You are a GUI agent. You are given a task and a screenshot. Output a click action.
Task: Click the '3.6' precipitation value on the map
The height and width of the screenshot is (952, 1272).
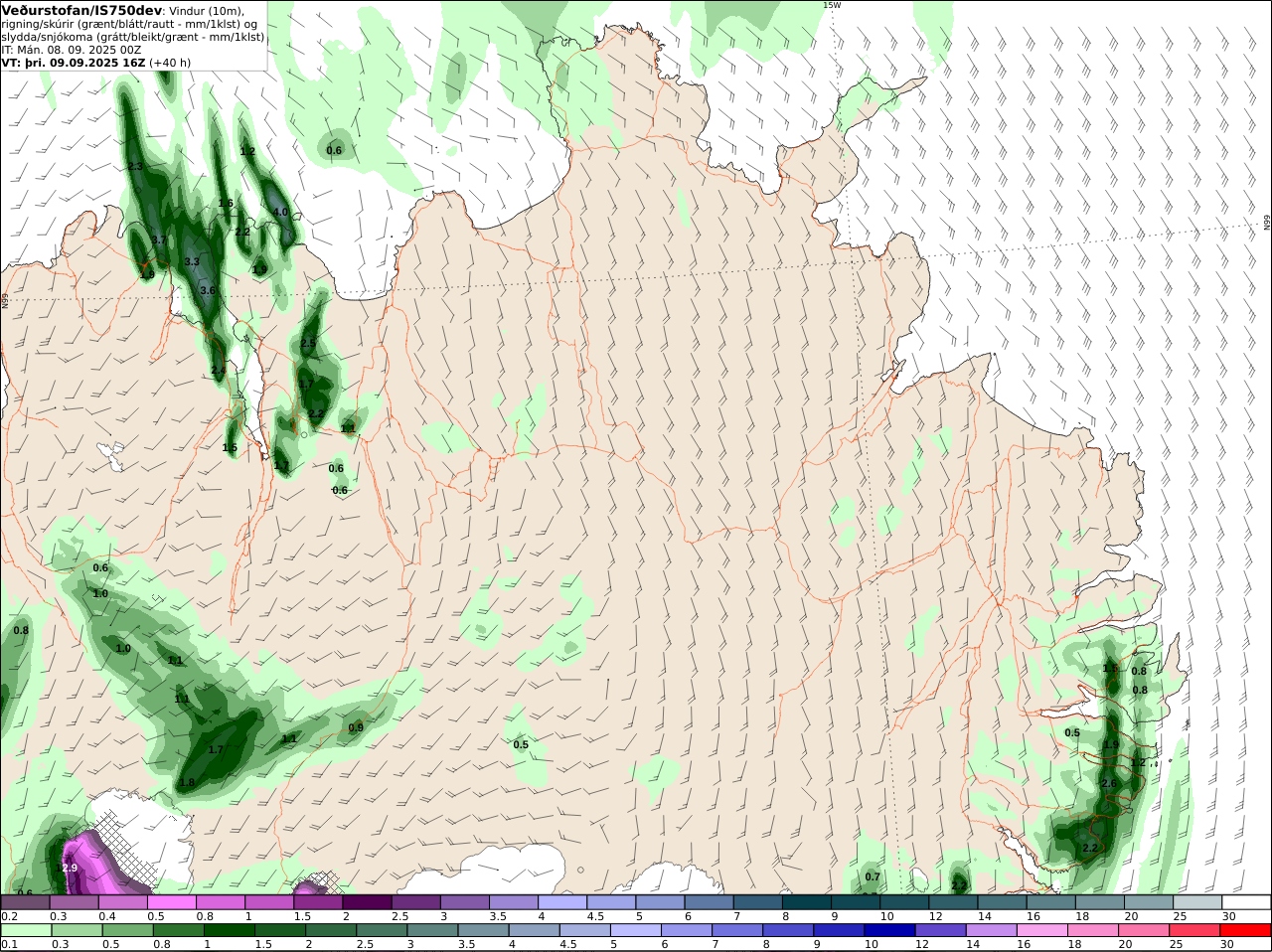click(208, 291)
